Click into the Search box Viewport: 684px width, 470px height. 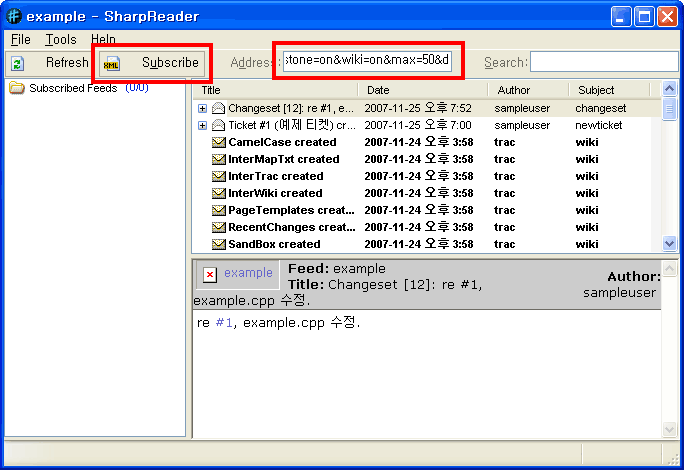pyautogui.click(x=603, y=62)
